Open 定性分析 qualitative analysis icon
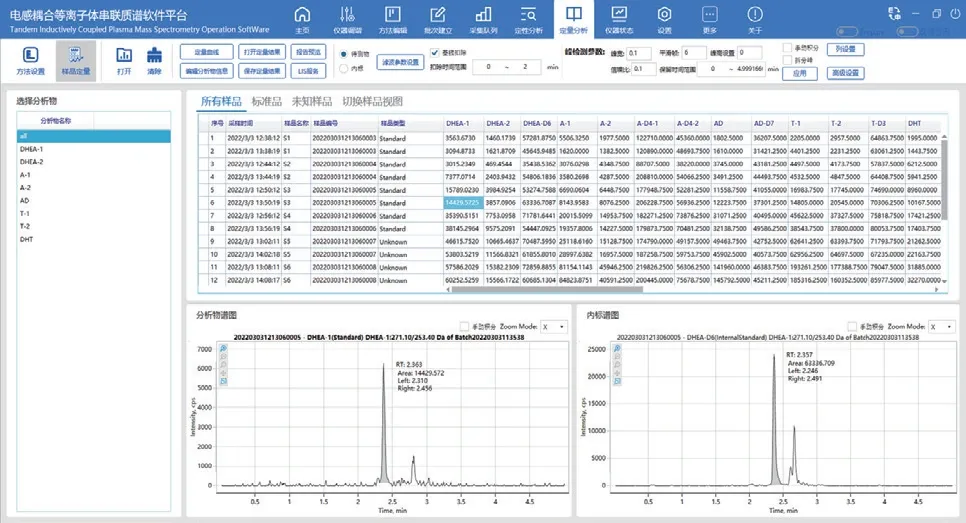 click(529, 20)
